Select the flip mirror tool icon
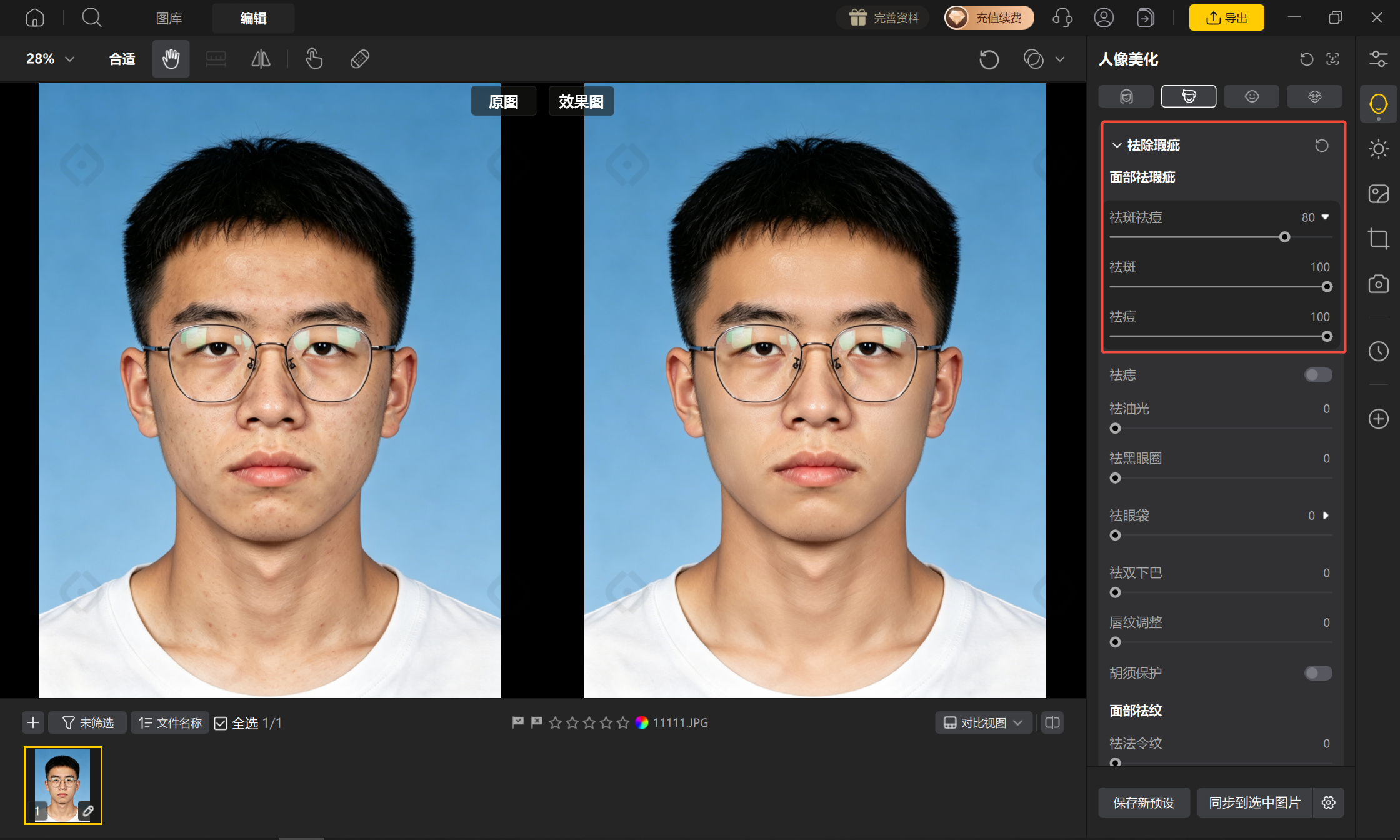Viewport: 1400px width, 840px height. (x=261, y=59)
